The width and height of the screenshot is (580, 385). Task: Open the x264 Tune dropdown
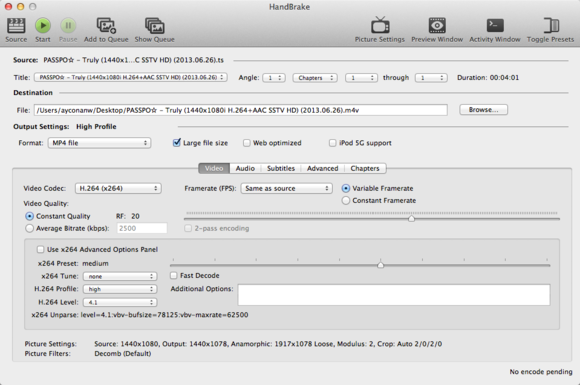click(x=120, y=276)
